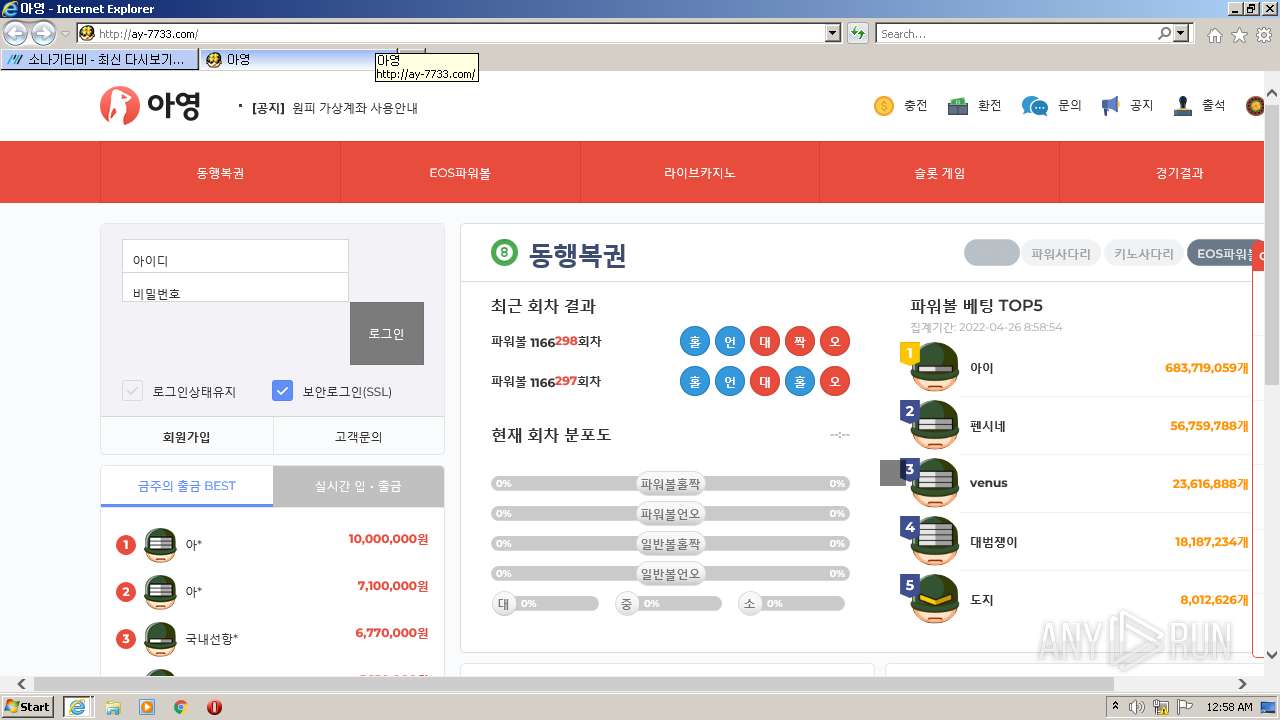Image resolution: width=1280 pixels, height=720 pixels.
Task: Open the Windows Start menu
Action: point(28,707)
